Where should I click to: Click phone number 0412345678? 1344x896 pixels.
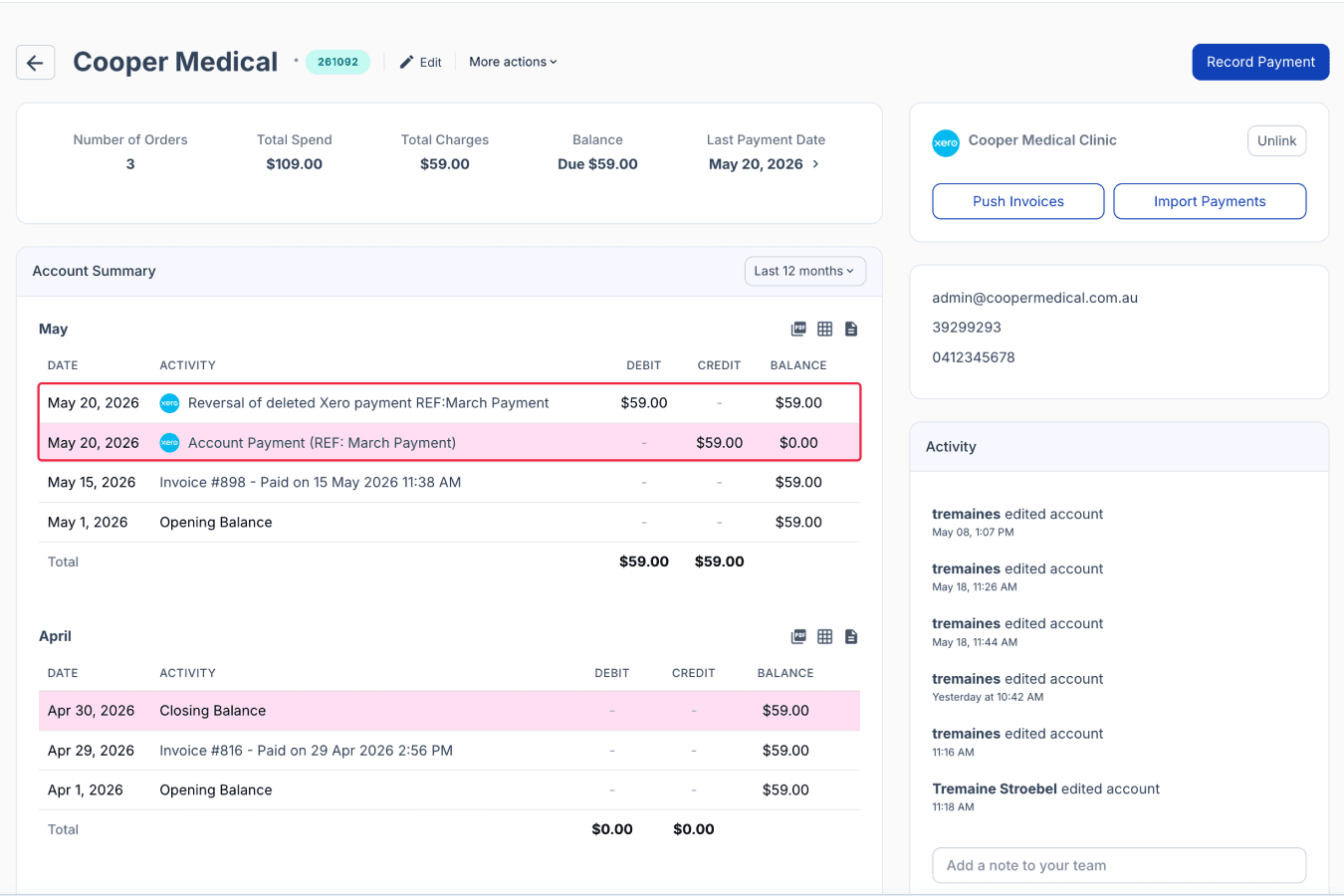[974, 357]
